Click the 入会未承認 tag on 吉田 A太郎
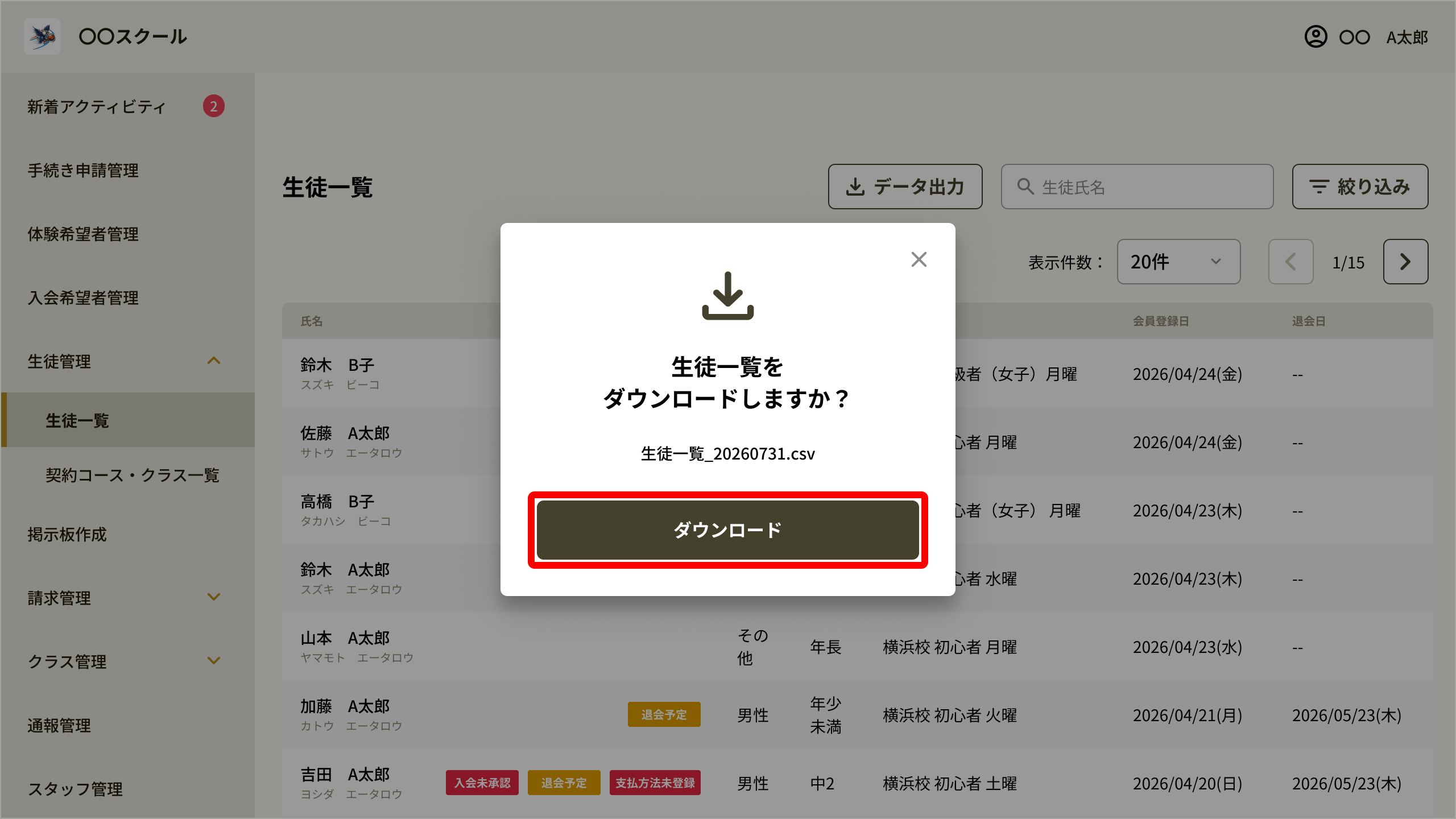Screen dimensions: 1456x819 click(482, 783)
